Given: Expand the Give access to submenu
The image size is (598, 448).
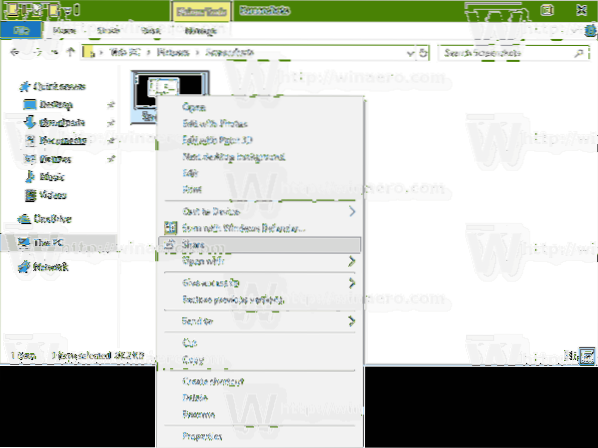Looking at the screenshot, I should pyautogui.click(x=260, y=283).
